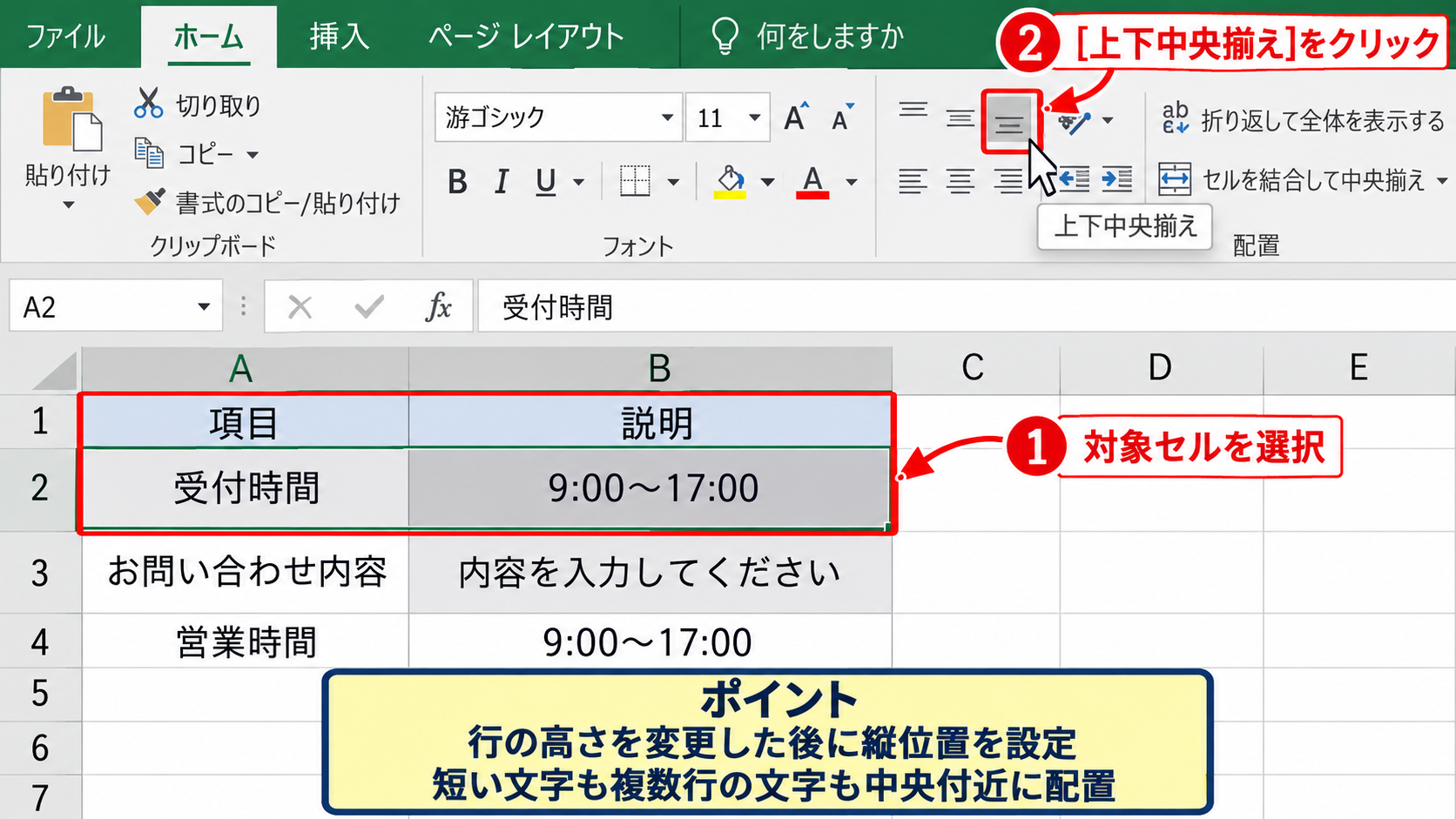Toggle Underline formatting
Viewport: 1456px width, 819px height.
(546, 182)
